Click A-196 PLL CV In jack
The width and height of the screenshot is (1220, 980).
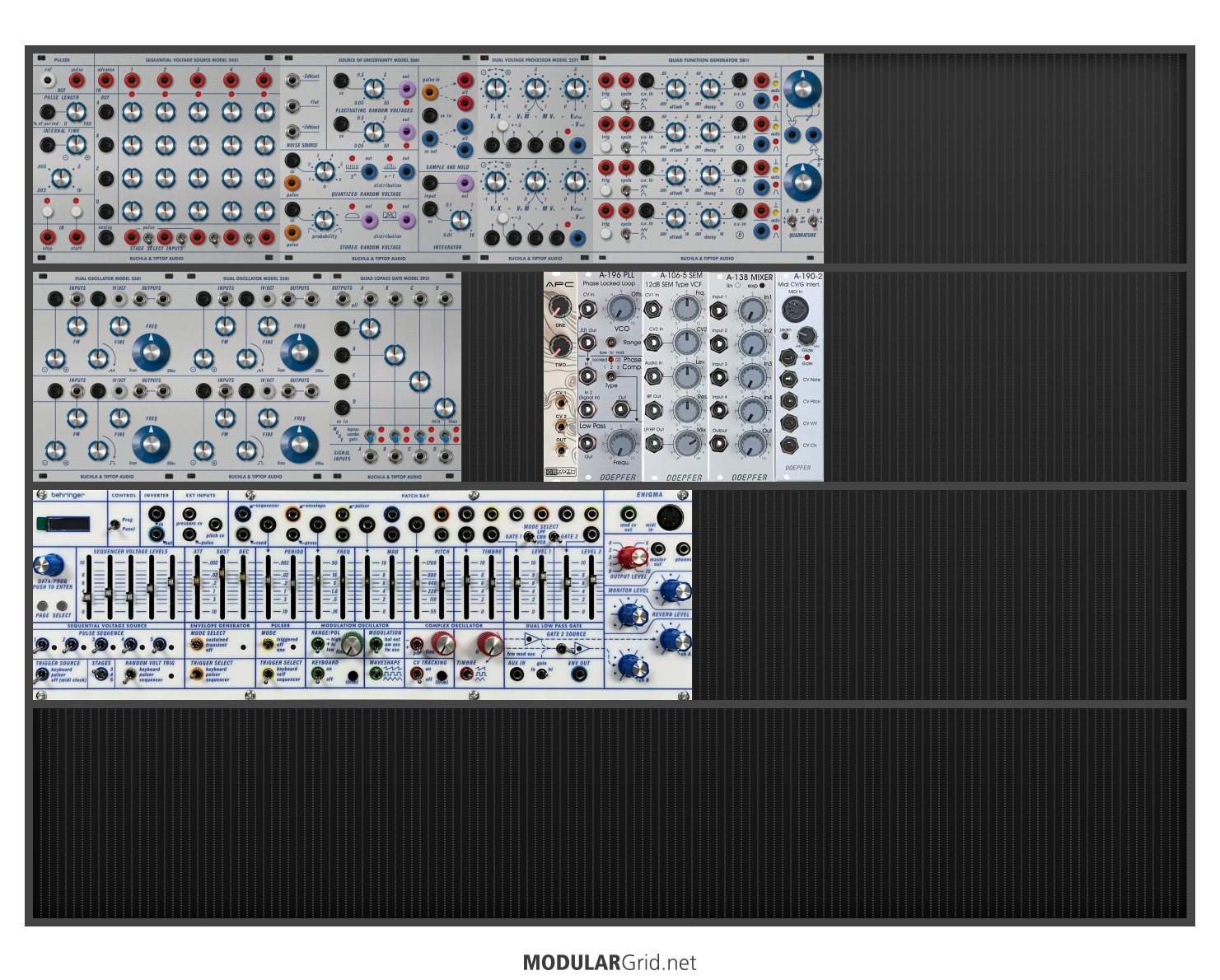(588, 310)
